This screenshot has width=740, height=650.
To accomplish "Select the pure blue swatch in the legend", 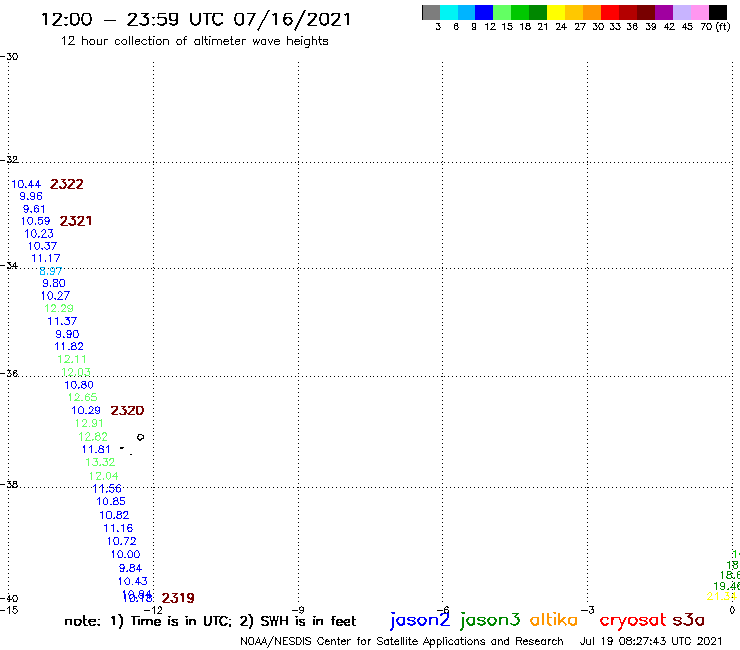I will coord(484,12).
